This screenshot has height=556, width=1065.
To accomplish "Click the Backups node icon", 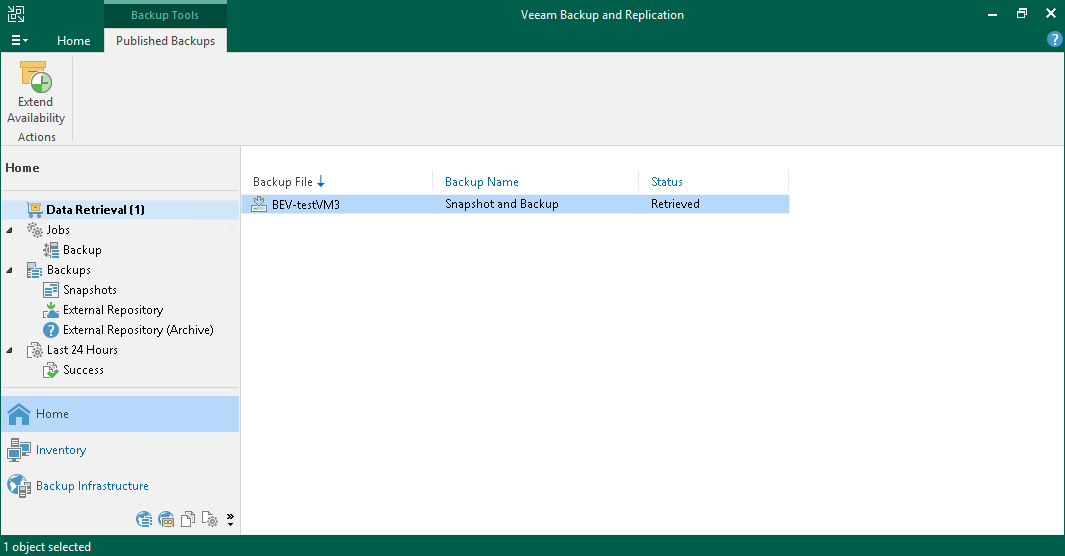I will pyautogui.click(x=35, y=270).
